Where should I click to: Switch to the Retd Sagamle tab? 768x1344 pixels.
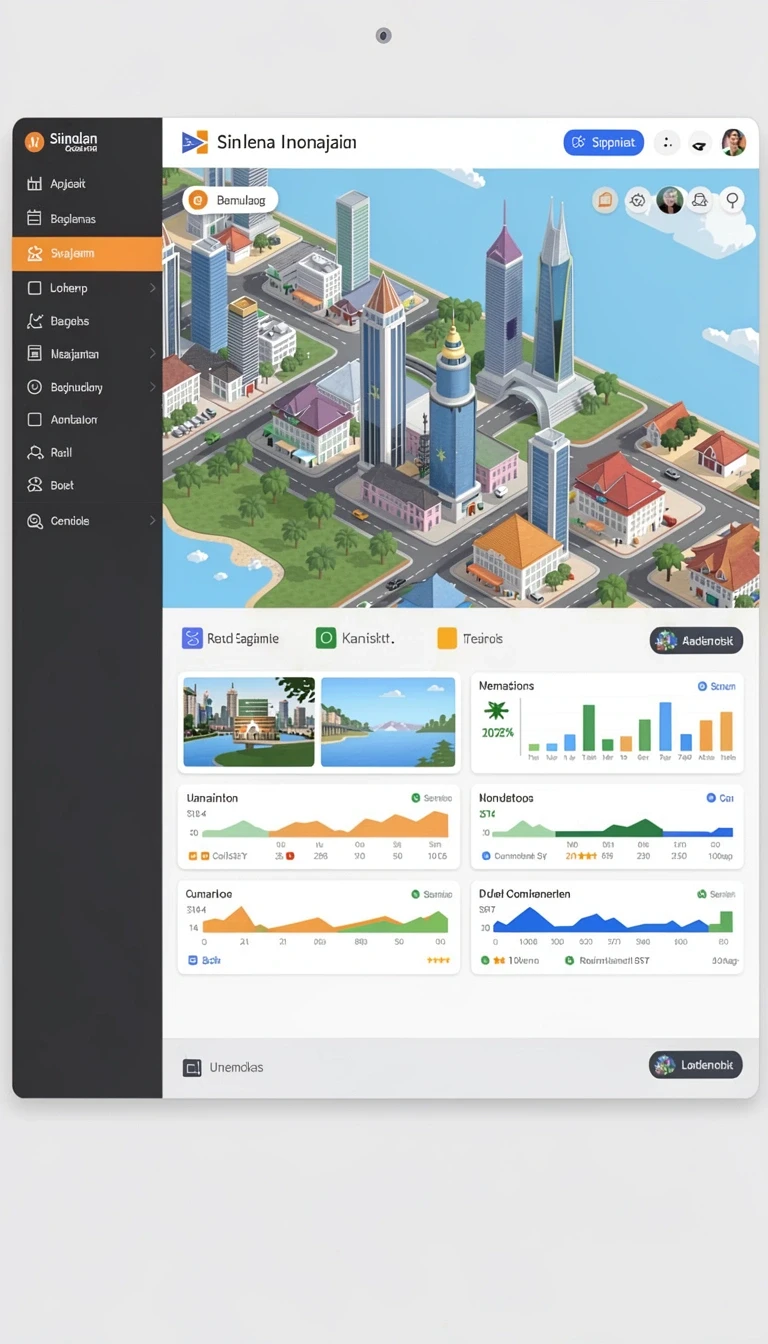[230, 638]
